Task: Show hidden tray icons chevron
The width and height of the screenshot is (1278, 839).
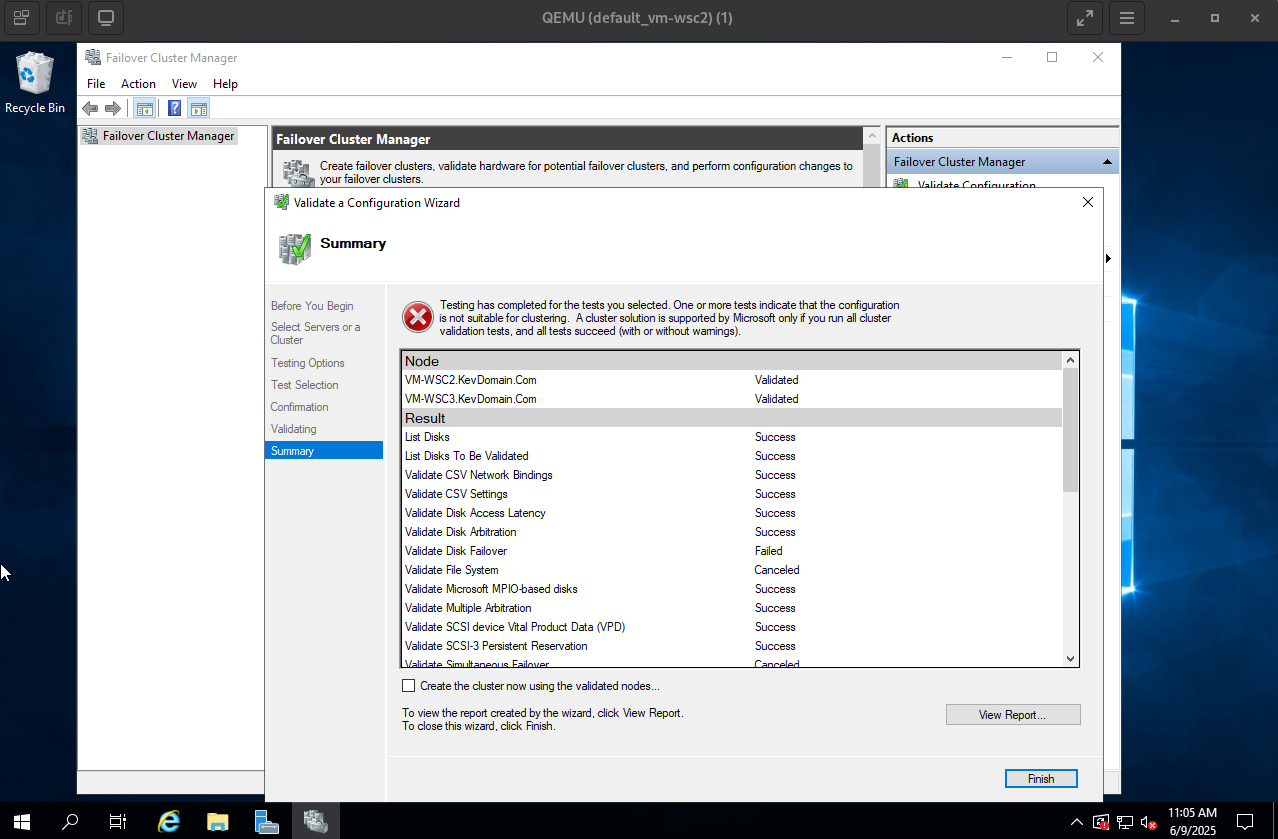Action: (1077, 822)
